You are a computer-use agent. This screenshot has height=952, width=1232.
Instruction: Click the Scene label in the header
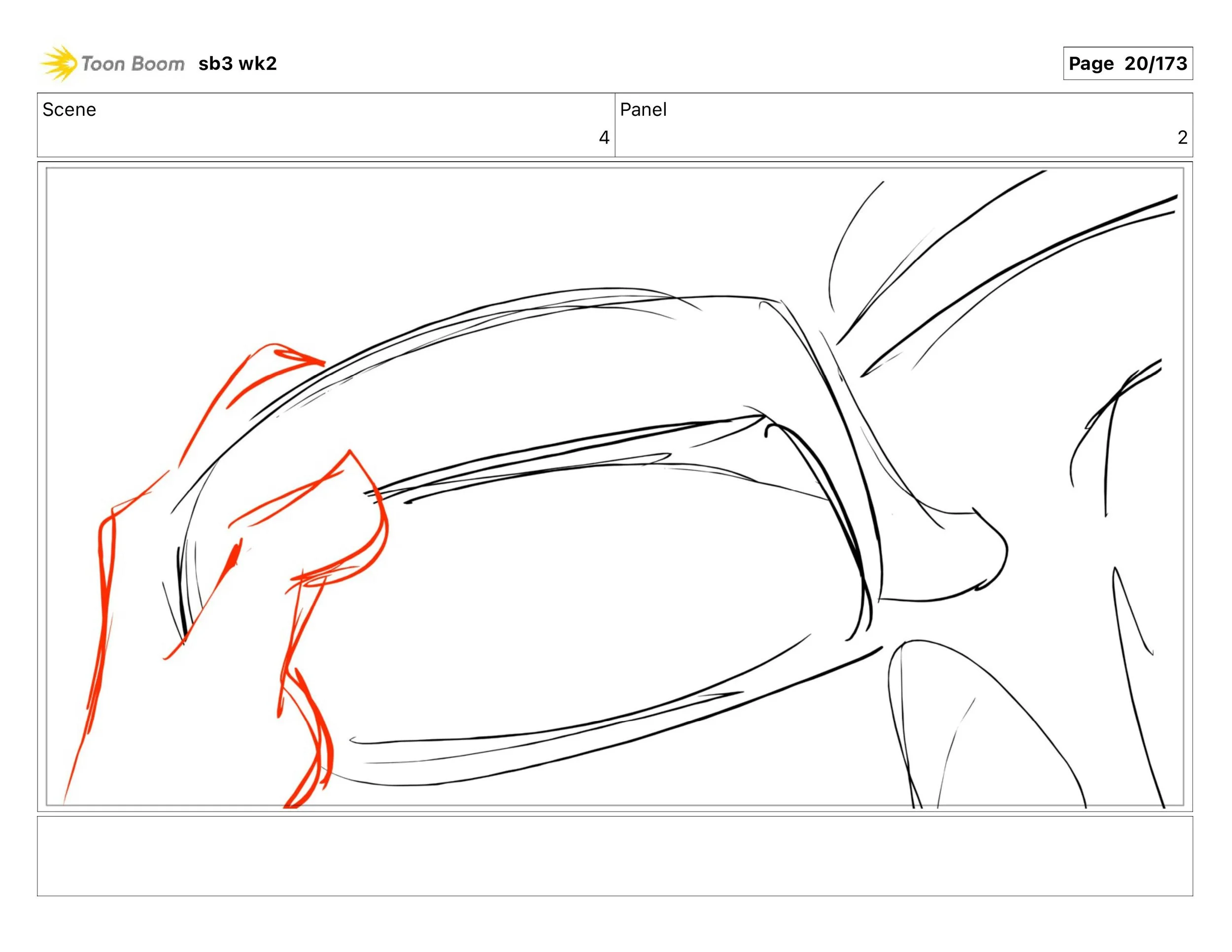pos(69,109)
